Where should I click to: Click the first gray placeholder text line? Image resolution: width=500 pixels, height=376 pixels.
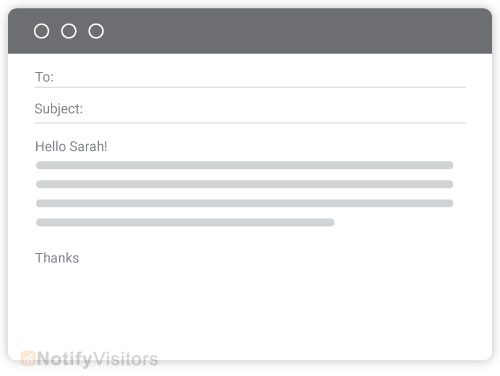click(245, 165)
